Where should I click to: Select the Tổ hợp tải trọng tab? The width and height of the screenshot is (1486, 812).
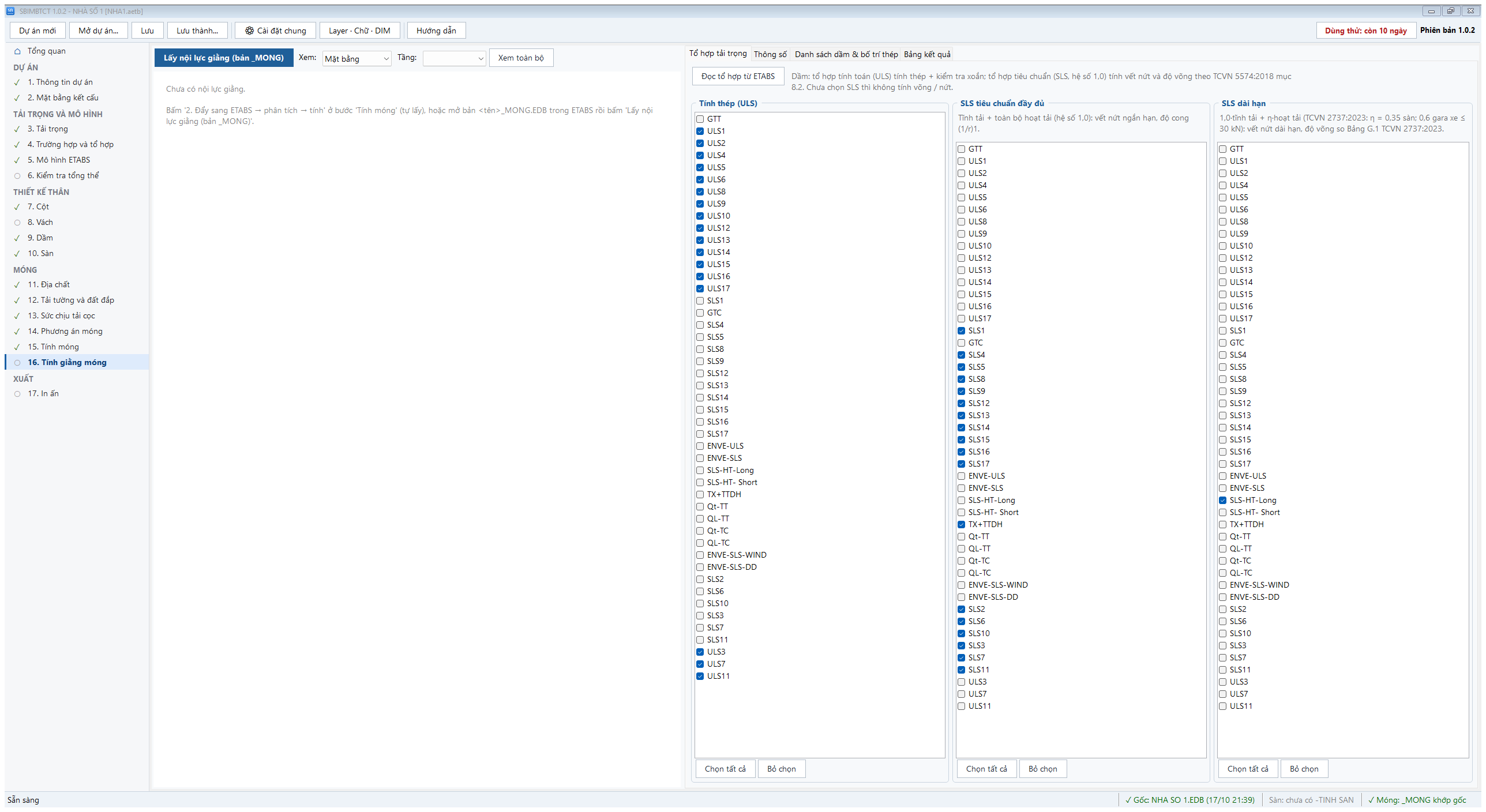point(718,54)
